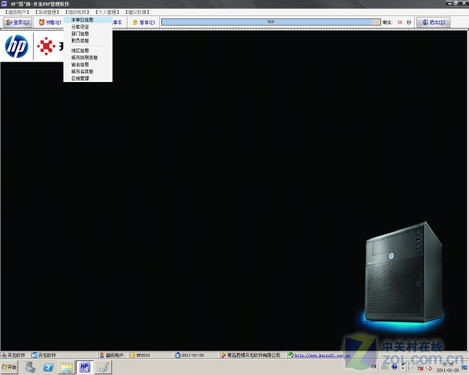Click the yellow lock icon toolbar button
This screenshot has height=375, width=469.
[144, 22]
